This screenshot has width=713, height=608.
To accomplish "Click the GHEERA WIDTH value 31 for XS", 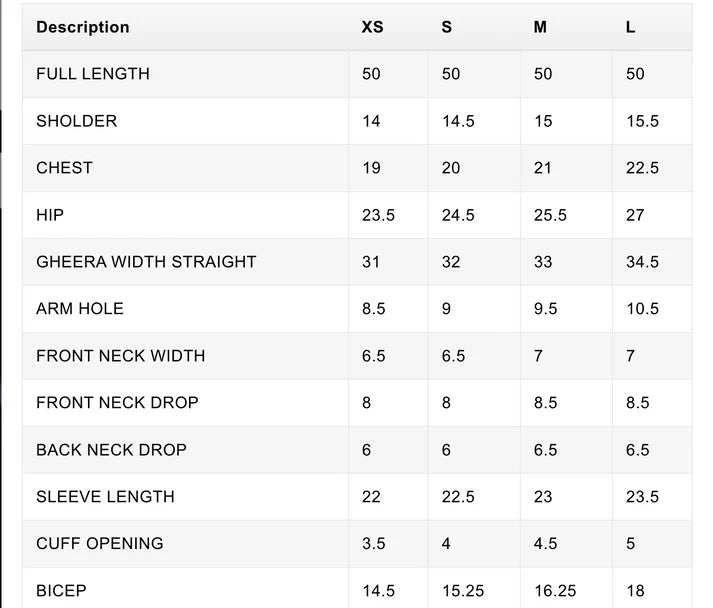I will coord(371,262).
